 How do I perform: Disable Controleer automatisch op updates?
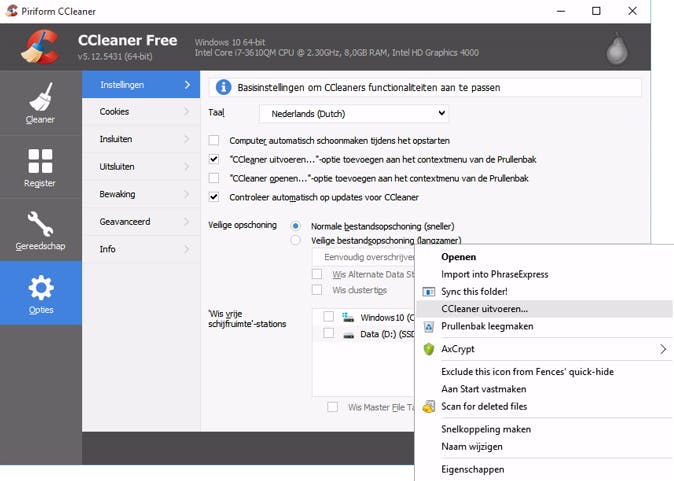click(214, 197)
